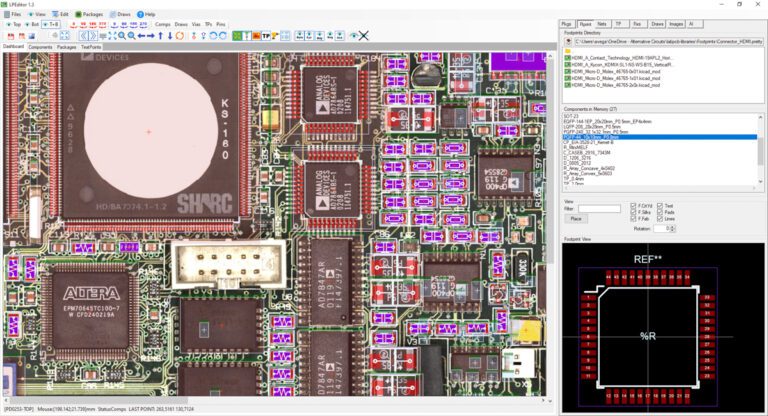
Task: Select SOT-23 in Components in Memory list
Action: 571,116
